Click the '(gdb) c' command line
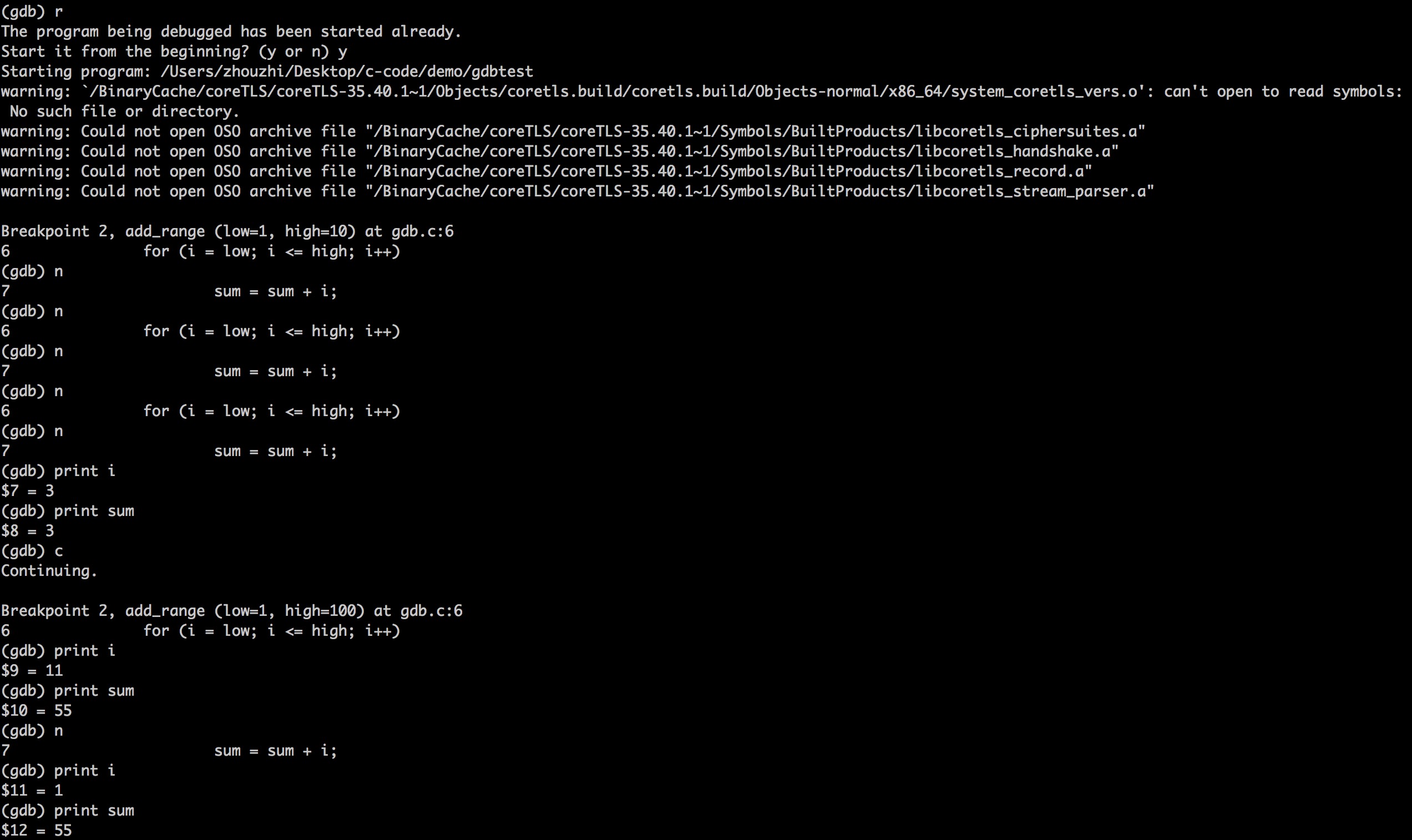Viewport: 1412px width, 840px height. (x=32, y=551)
